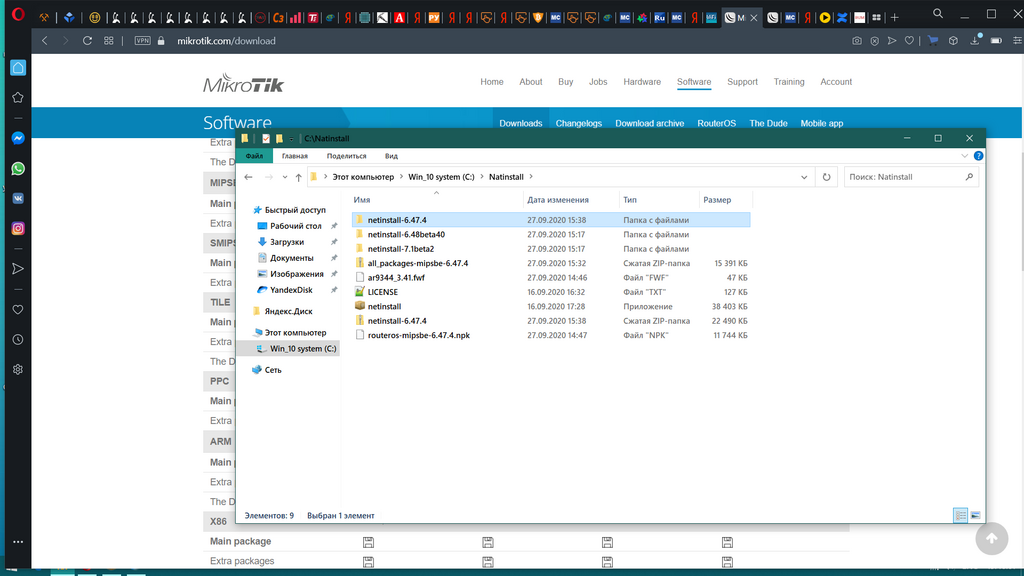Open Account in MikroTik navigation
Image resolution: width=1024 pixels, height=576 pixels.
pos(836,82)
